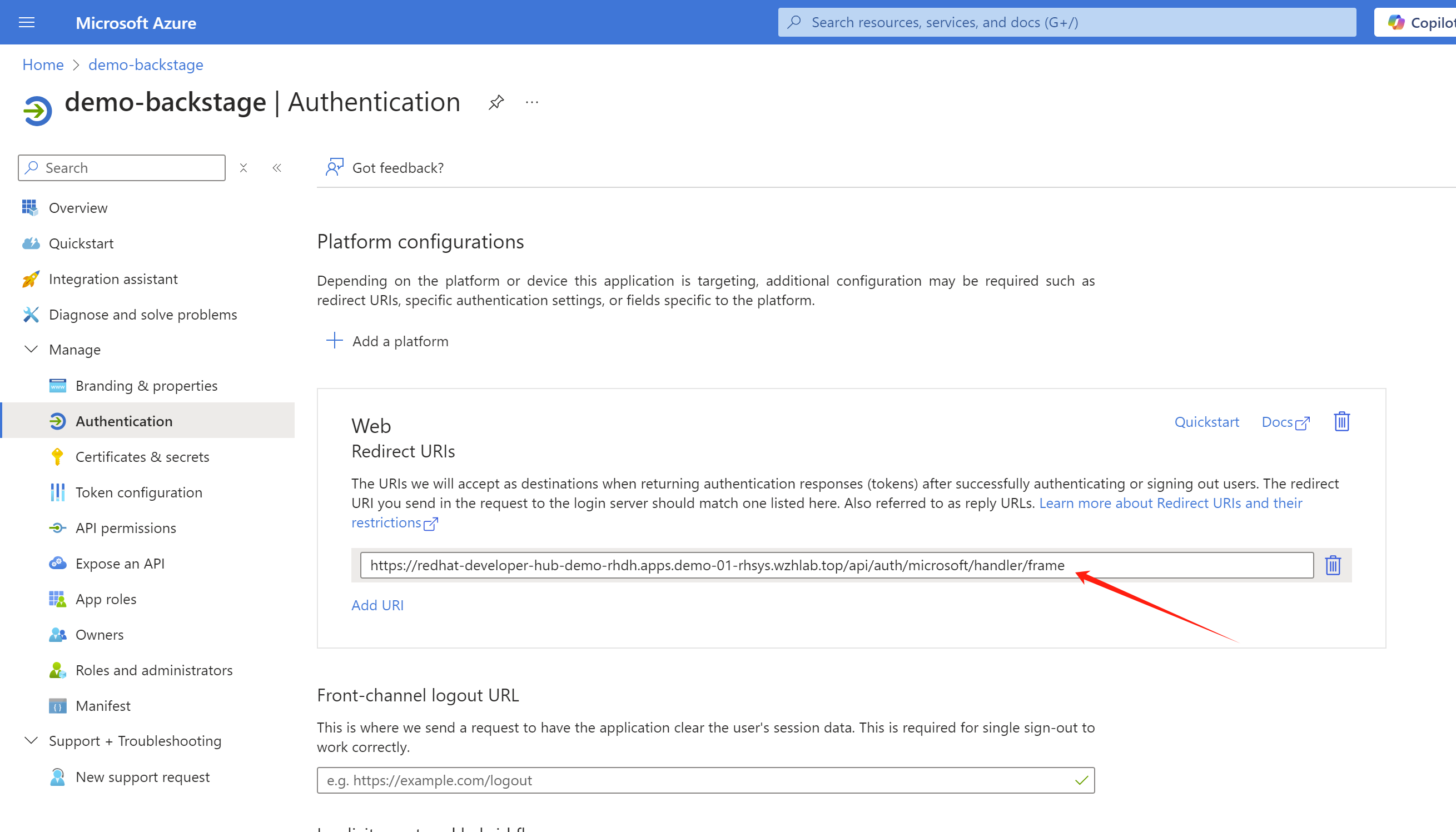The image size is (1456, 832).
Task: Collapse the Manage section
Action: (x=32, y=349)
